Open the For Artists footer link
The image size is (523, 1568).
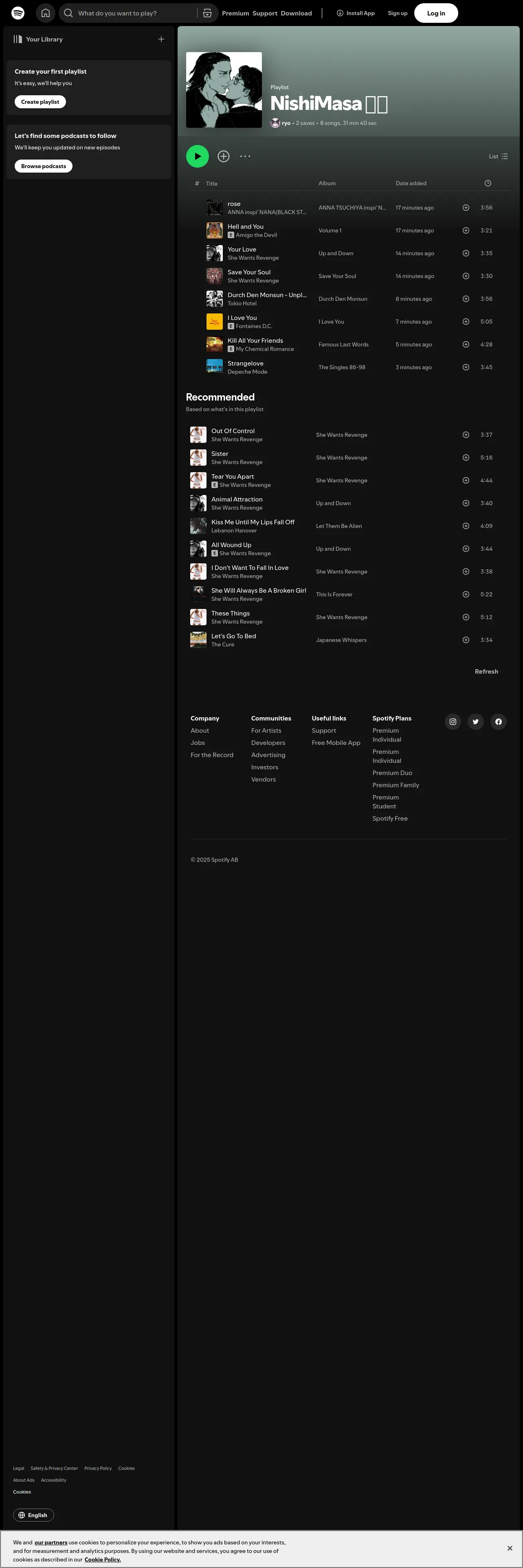[x=266, y=730]
